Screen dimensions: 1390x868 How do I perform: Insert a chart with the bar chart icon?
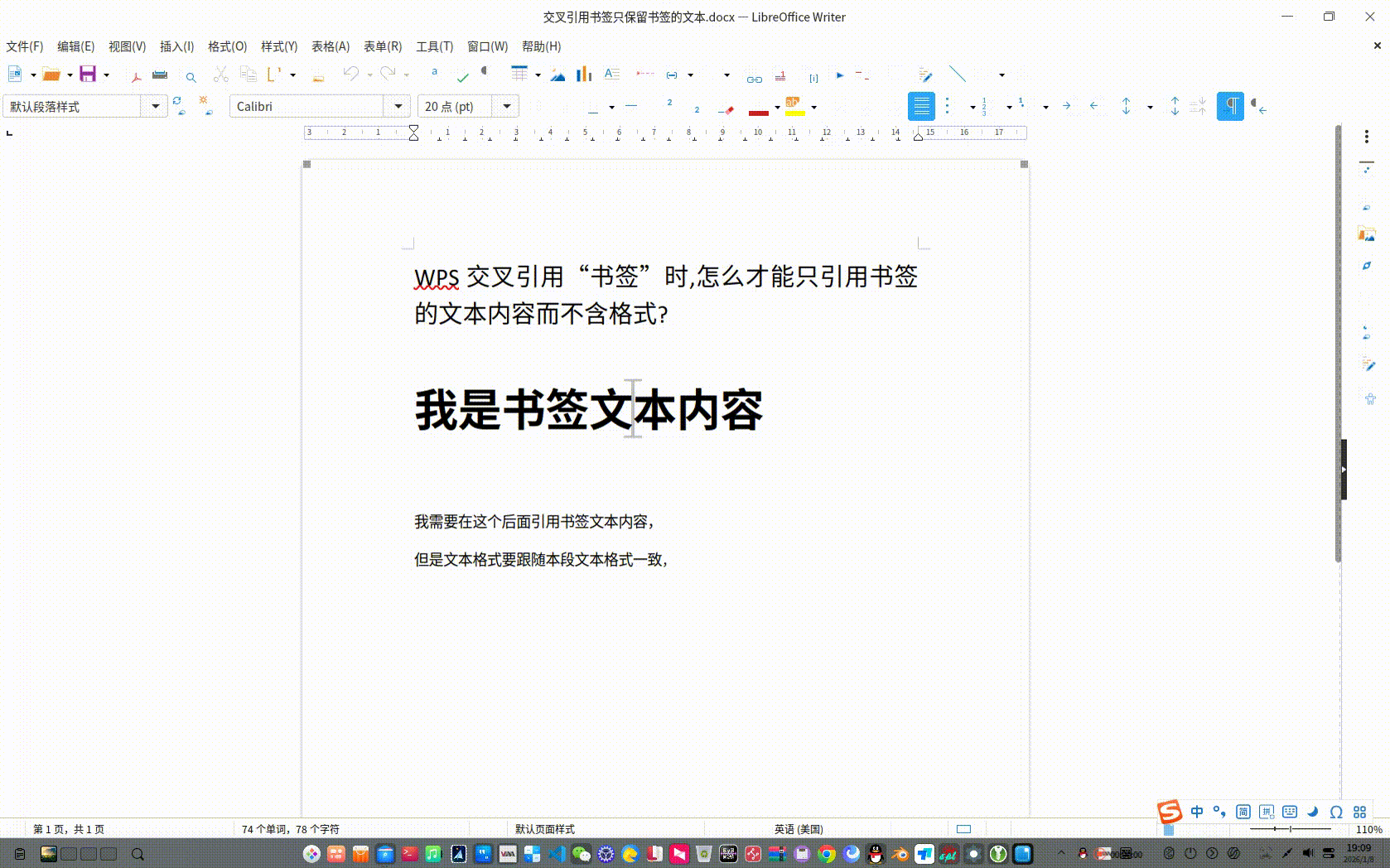[x=584, y=75]
